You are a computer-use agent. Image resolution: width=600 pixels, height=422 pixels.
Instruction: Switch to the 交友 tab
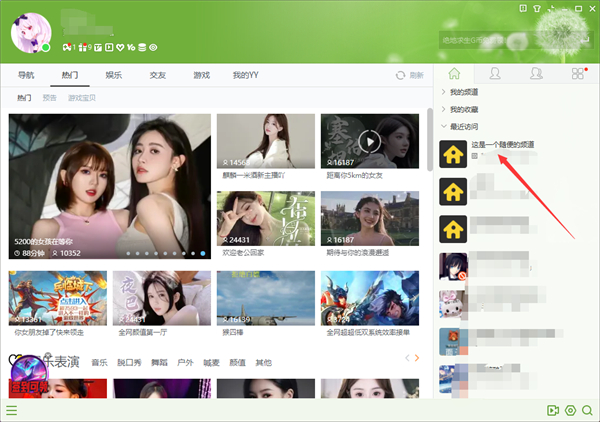click(x=158, y=75)
